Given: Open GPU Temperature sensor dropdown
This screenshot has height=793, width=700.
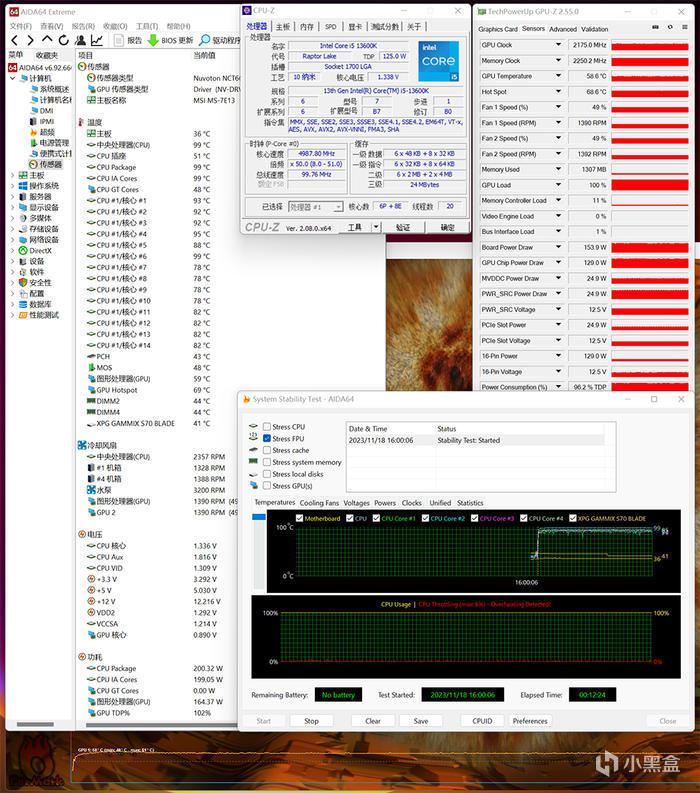Looking at the screenshot, I should tap(558, 76).
